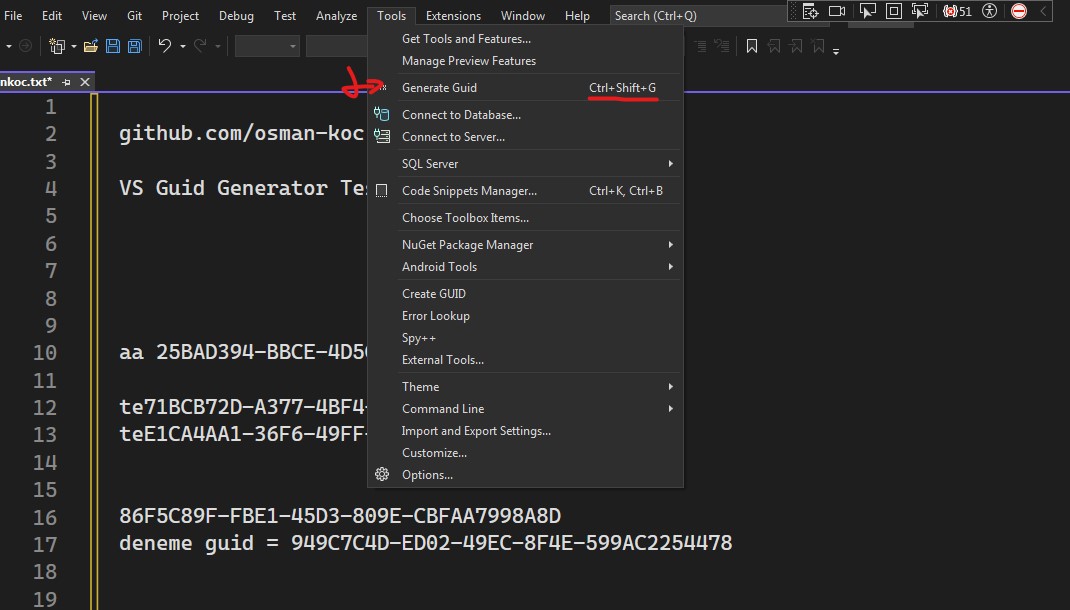Click the Next Bookmark icon
1070x610 pixels.
[x=796, y=46]
